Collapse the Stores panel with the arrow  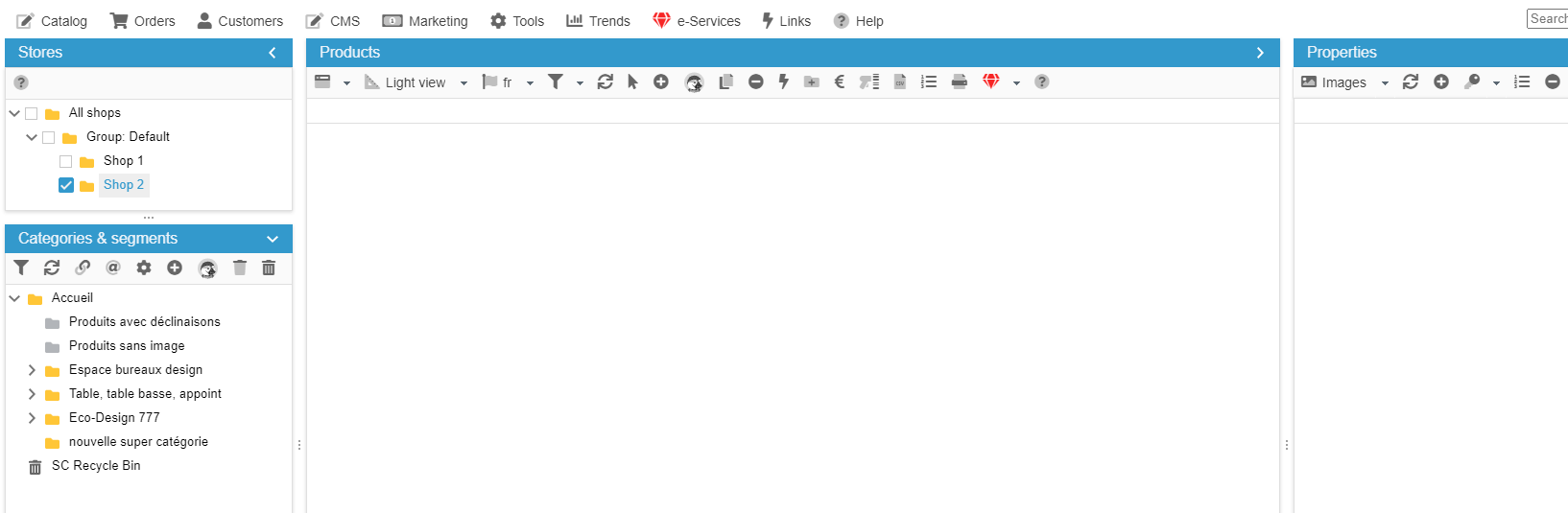pyautogui.click(x=273, y=53)
